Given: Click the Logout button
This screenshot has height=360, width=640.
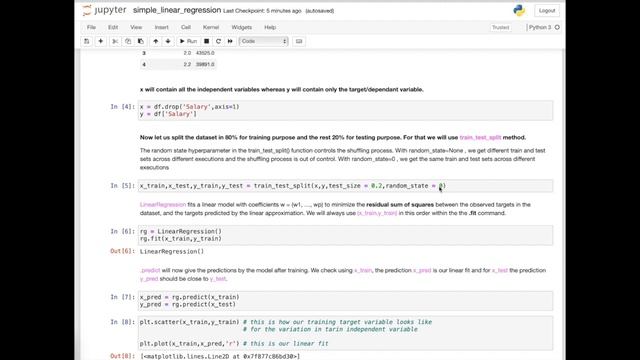Looking at the screenshot, I should pos(547,11).
